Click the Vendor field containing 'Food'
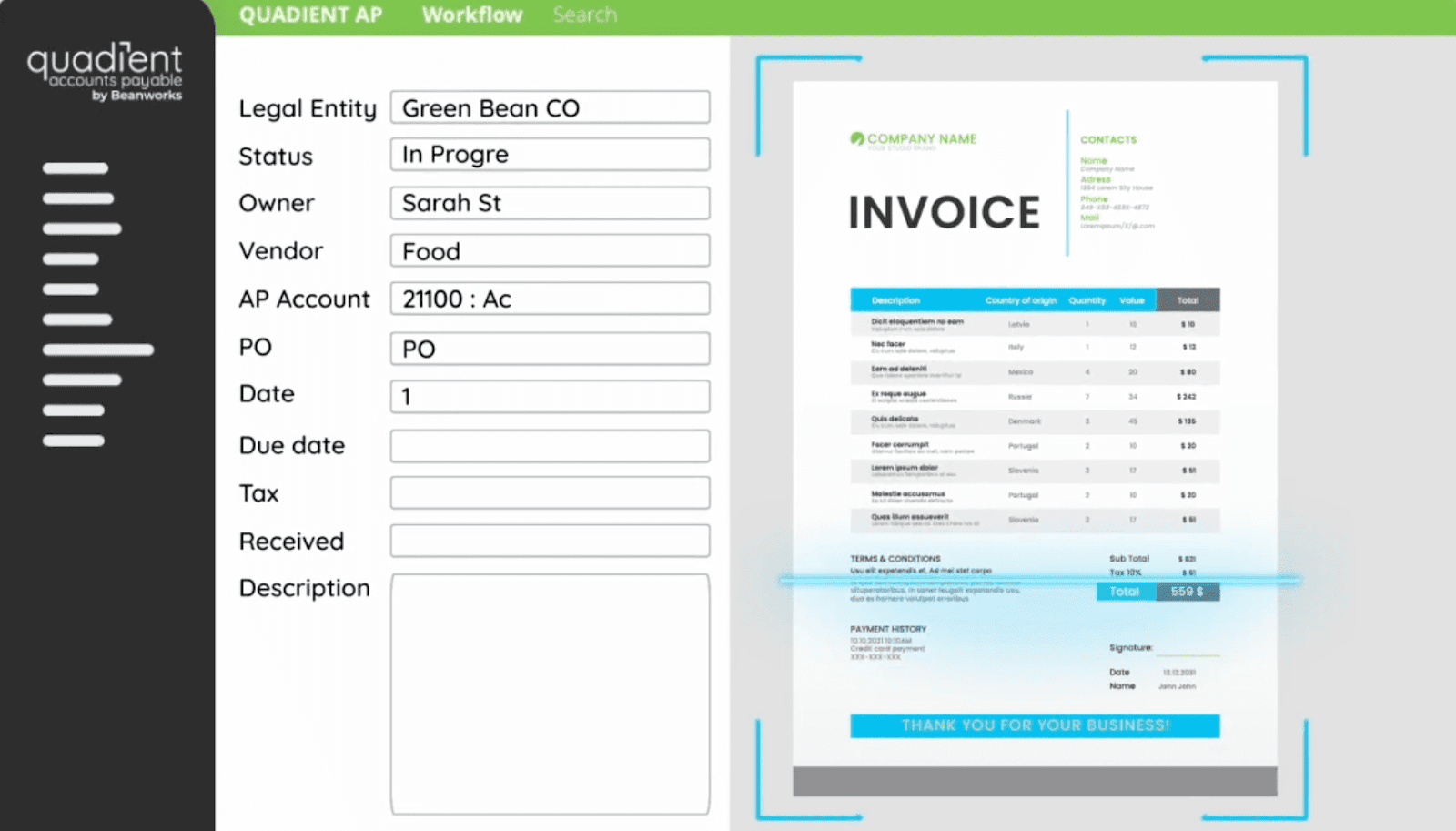 [550, 250]
